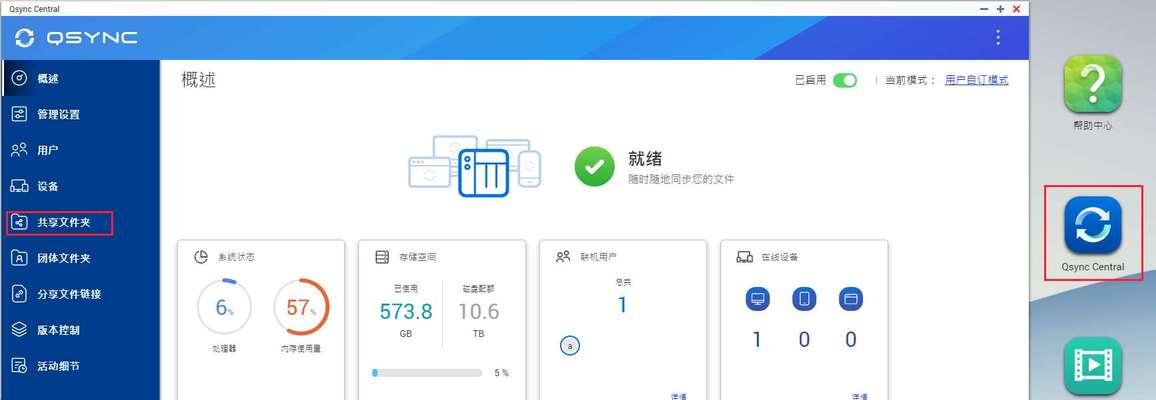Image resolution: width=1156 pixels, height=400 pixels.
Task: Click the 在线设备 devices icon
Action: click(x=744, y=257)
